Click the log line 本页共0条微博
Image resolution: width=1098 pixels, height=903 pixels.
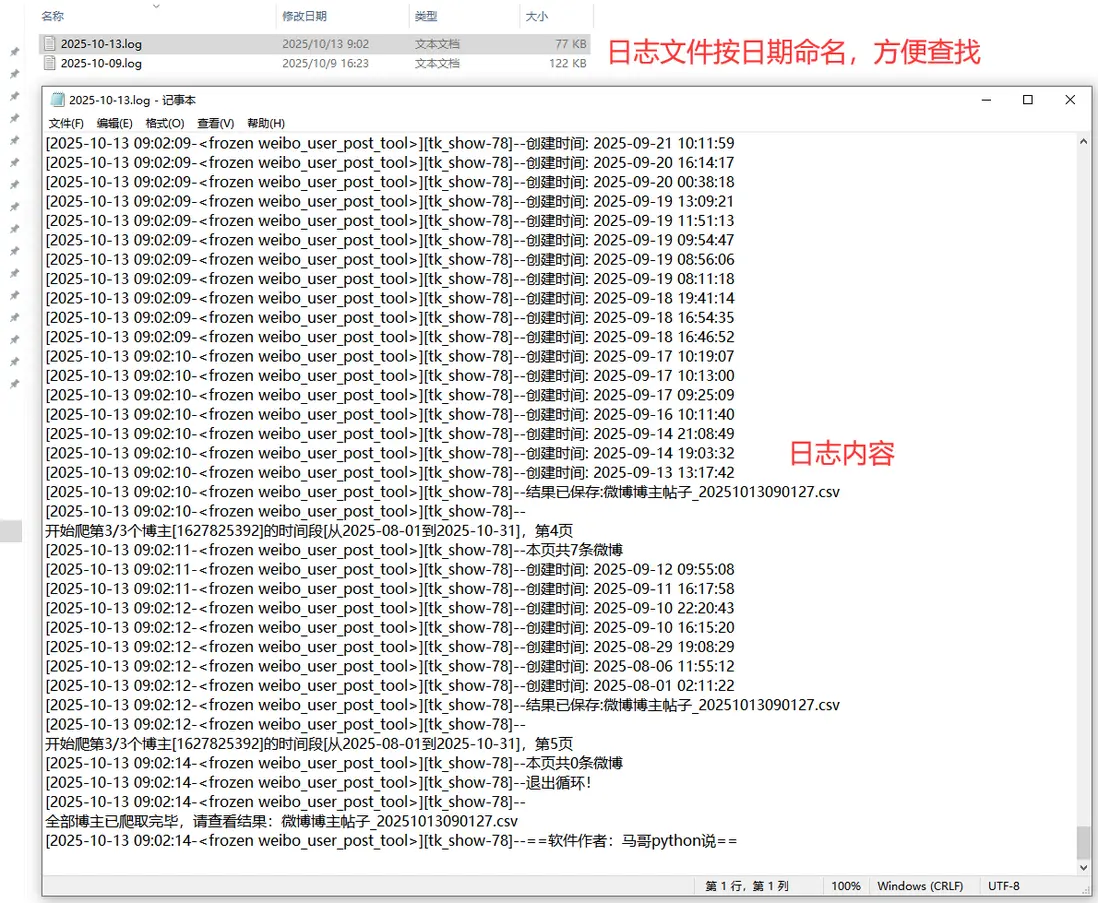(x=334, y=763)
